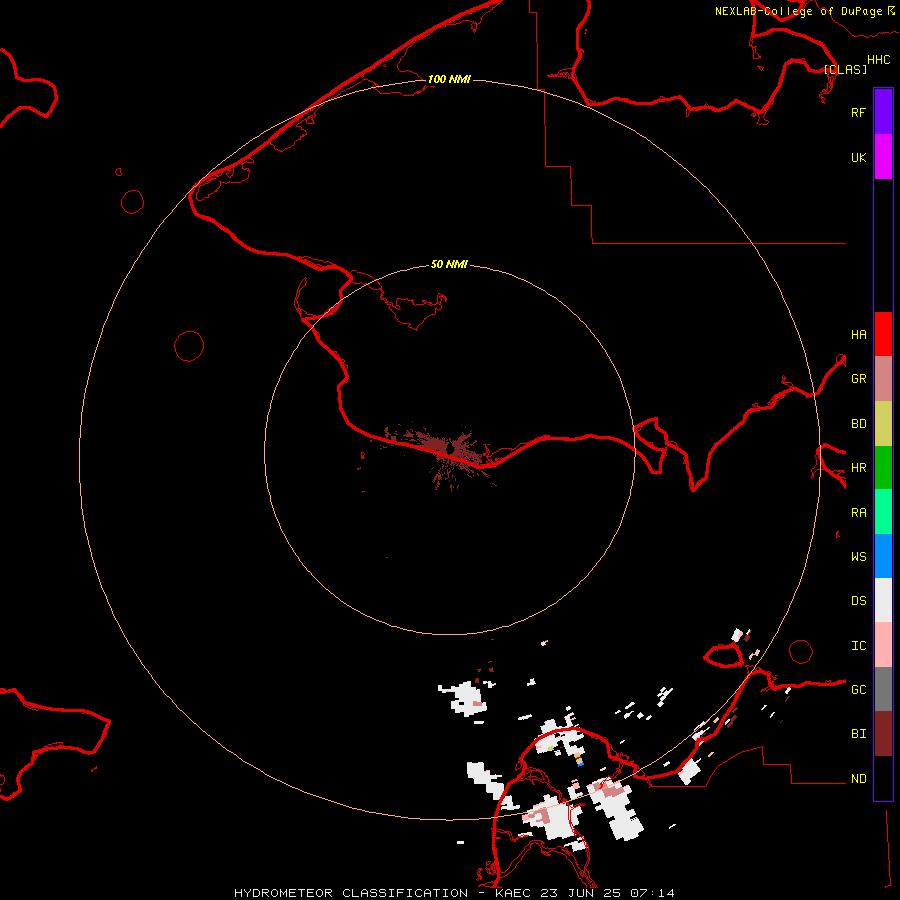The width and height of the screenshot is (900, 900).
Task: Click the HR green legend swatch
Action: tap(883, 467)
